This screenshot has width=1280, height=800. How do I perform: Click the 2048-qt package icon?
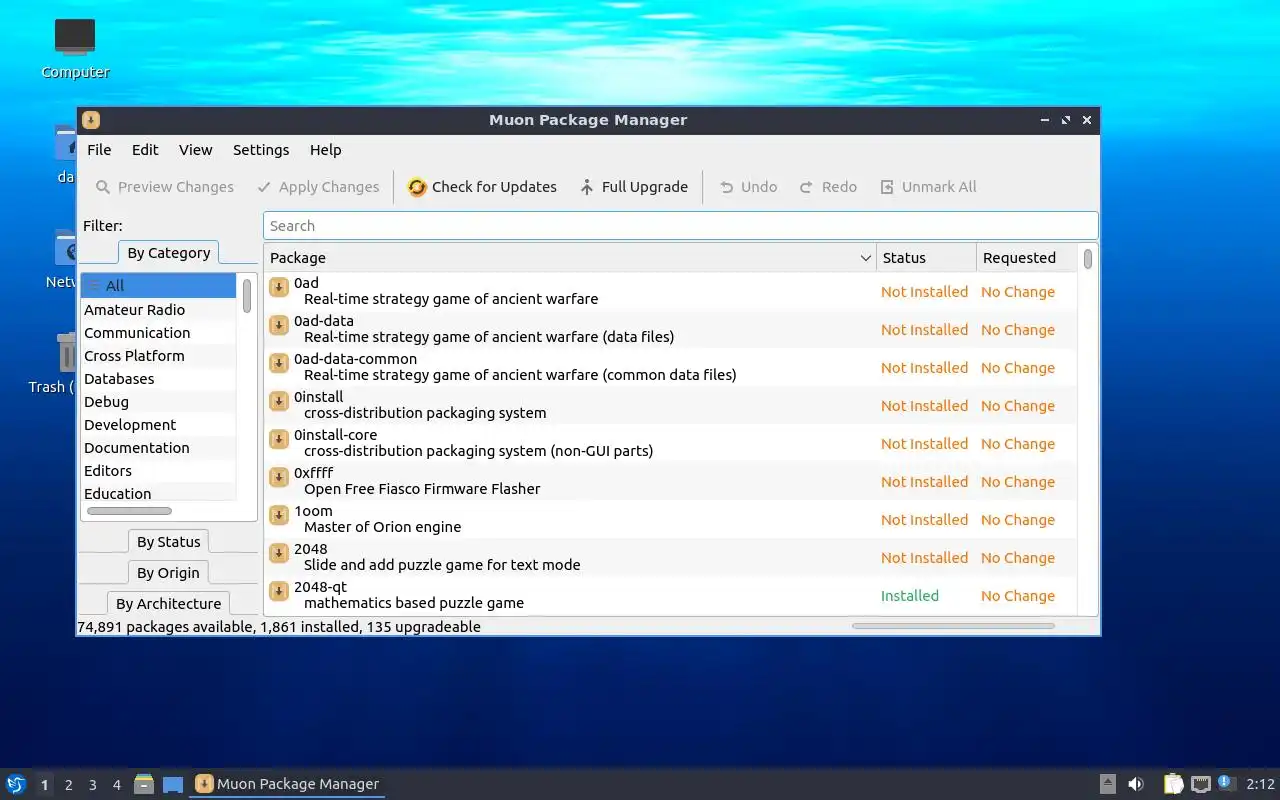279,592
